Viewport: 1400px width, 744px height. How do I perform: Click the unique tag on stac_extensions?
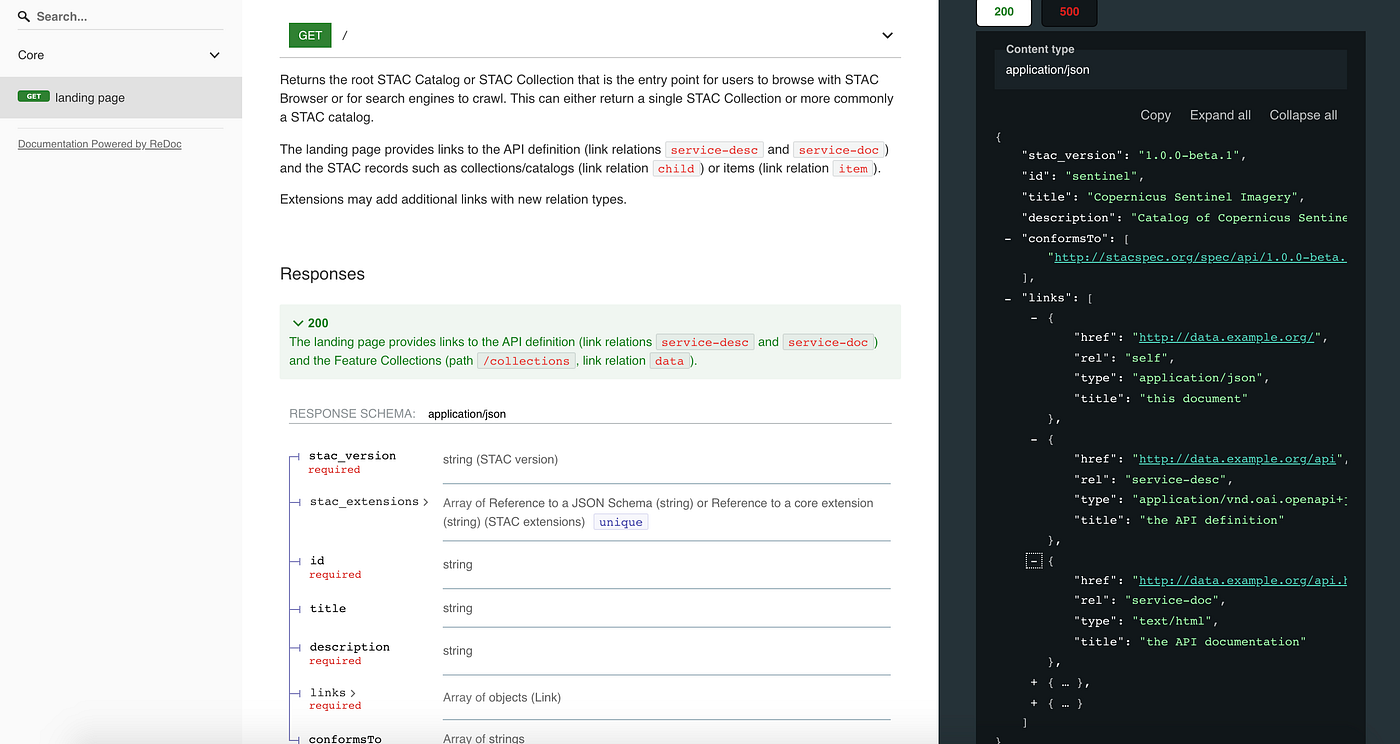click(620, 522)
